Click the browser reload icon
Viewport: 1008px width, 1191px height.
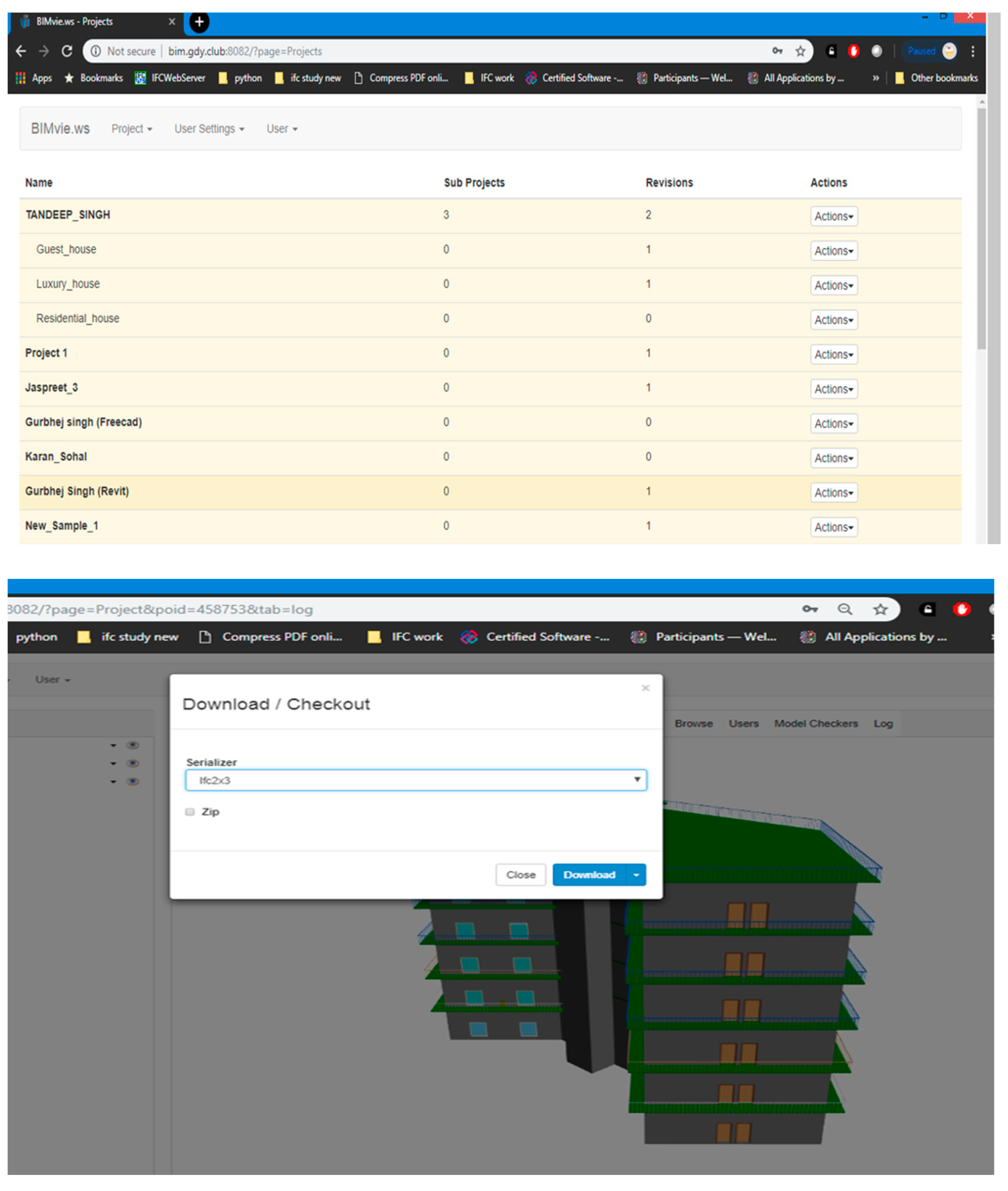point(67,51)
